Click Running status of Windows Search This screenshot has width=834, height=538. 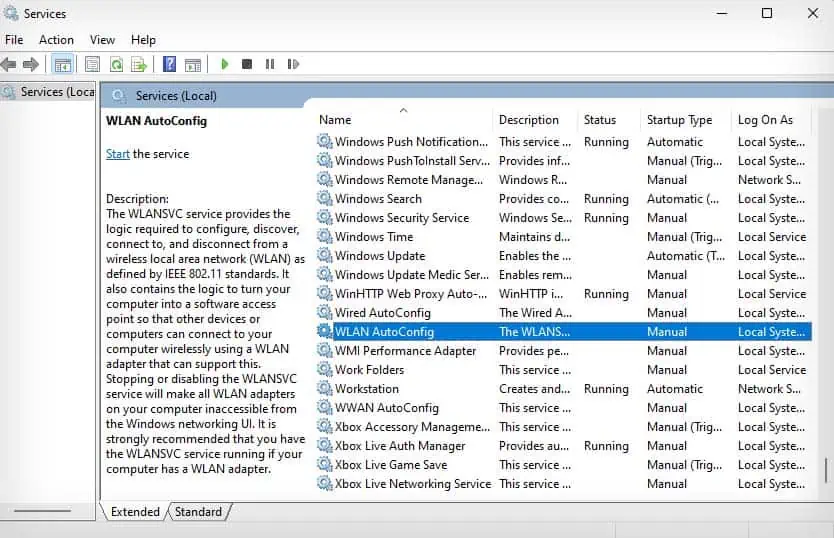[x=606, y=198]
